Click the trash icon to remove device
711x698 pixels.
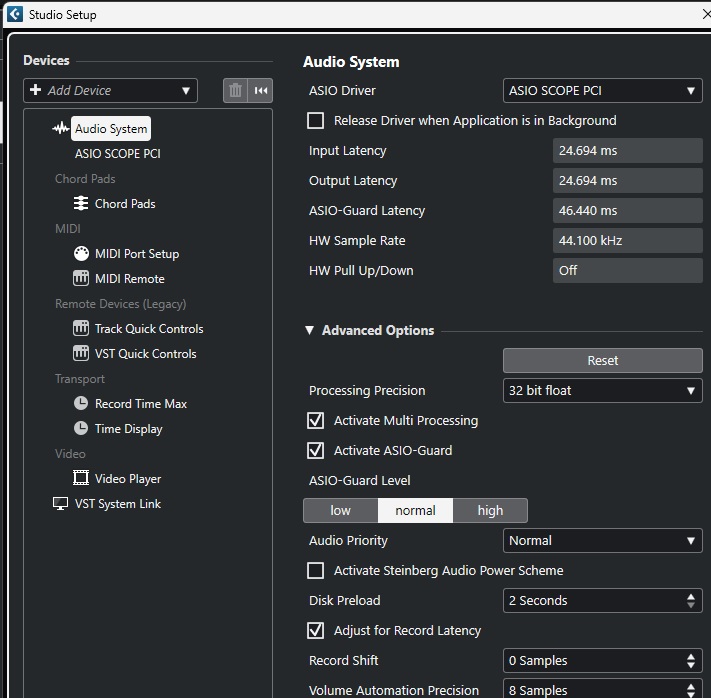(235, 91)
